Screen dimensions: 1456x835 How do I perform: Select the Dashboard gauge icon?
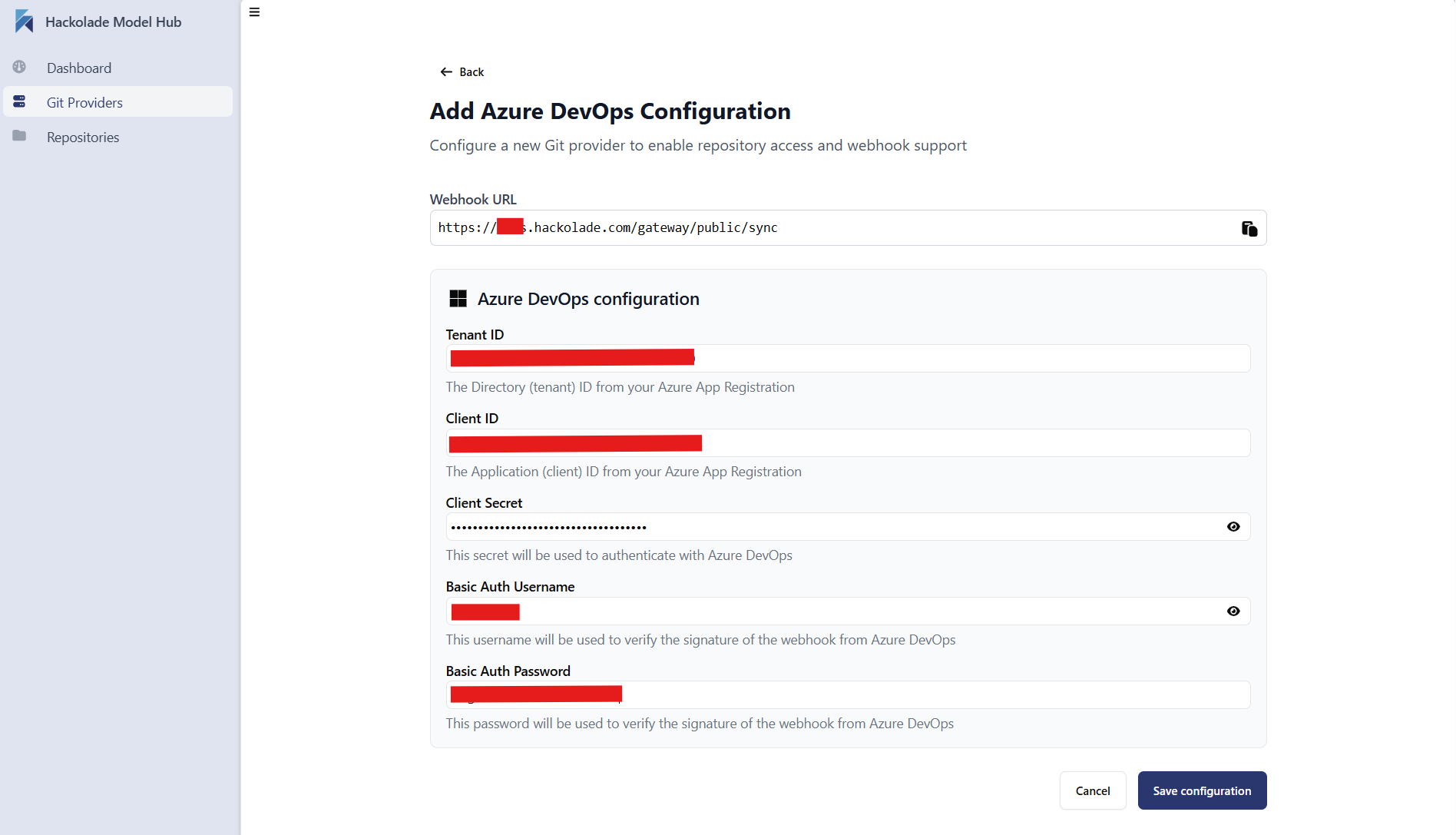click(19, 67)
